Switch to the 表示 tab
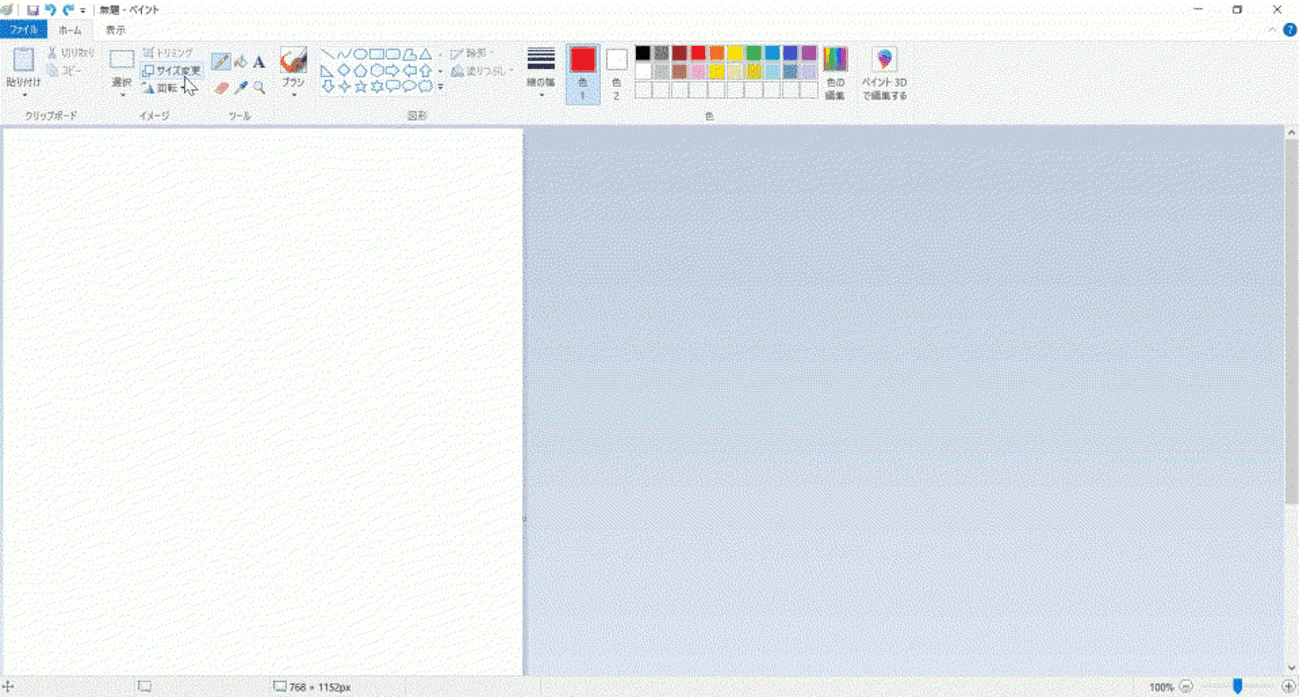 [116, 30]
